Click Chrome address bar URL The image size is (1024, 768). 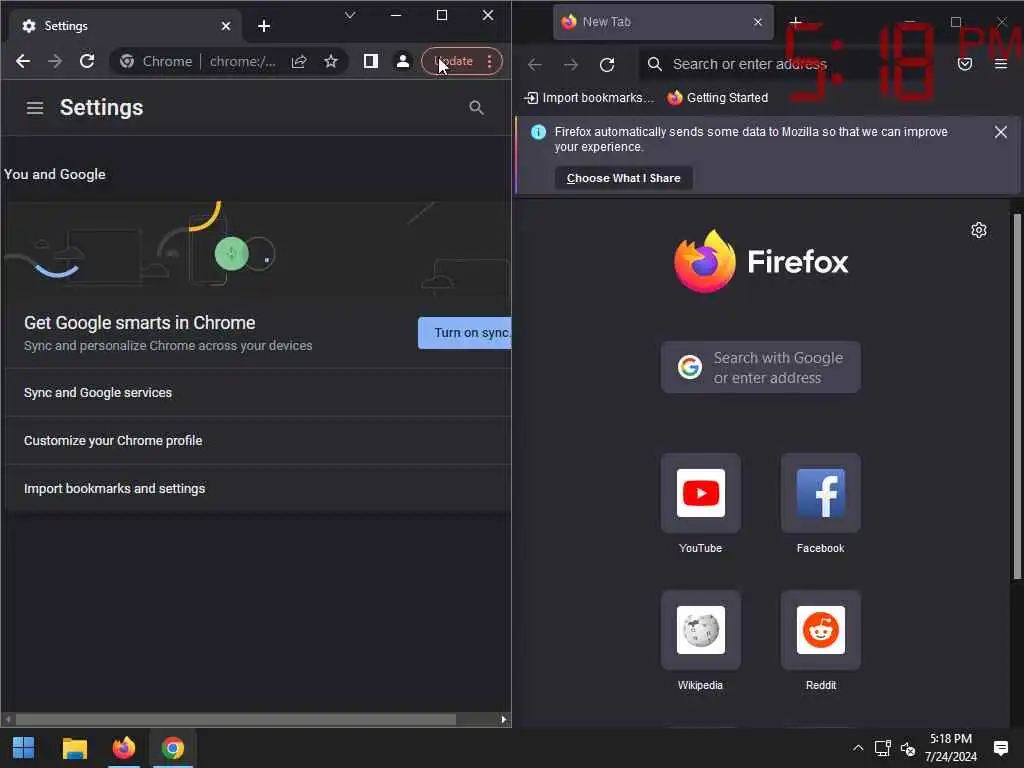242,61
